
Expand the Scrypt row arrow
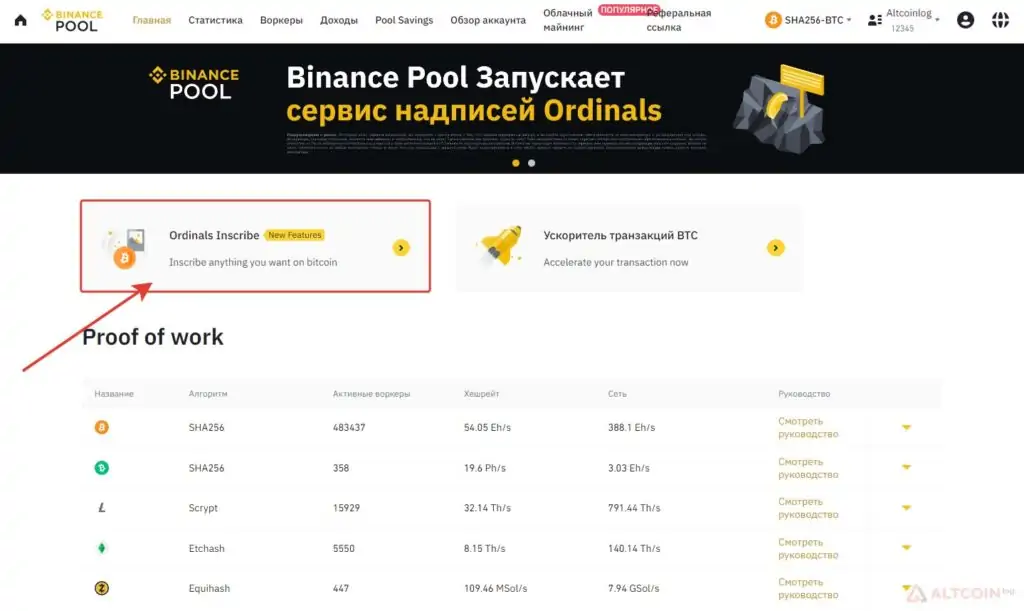point(906,508)
